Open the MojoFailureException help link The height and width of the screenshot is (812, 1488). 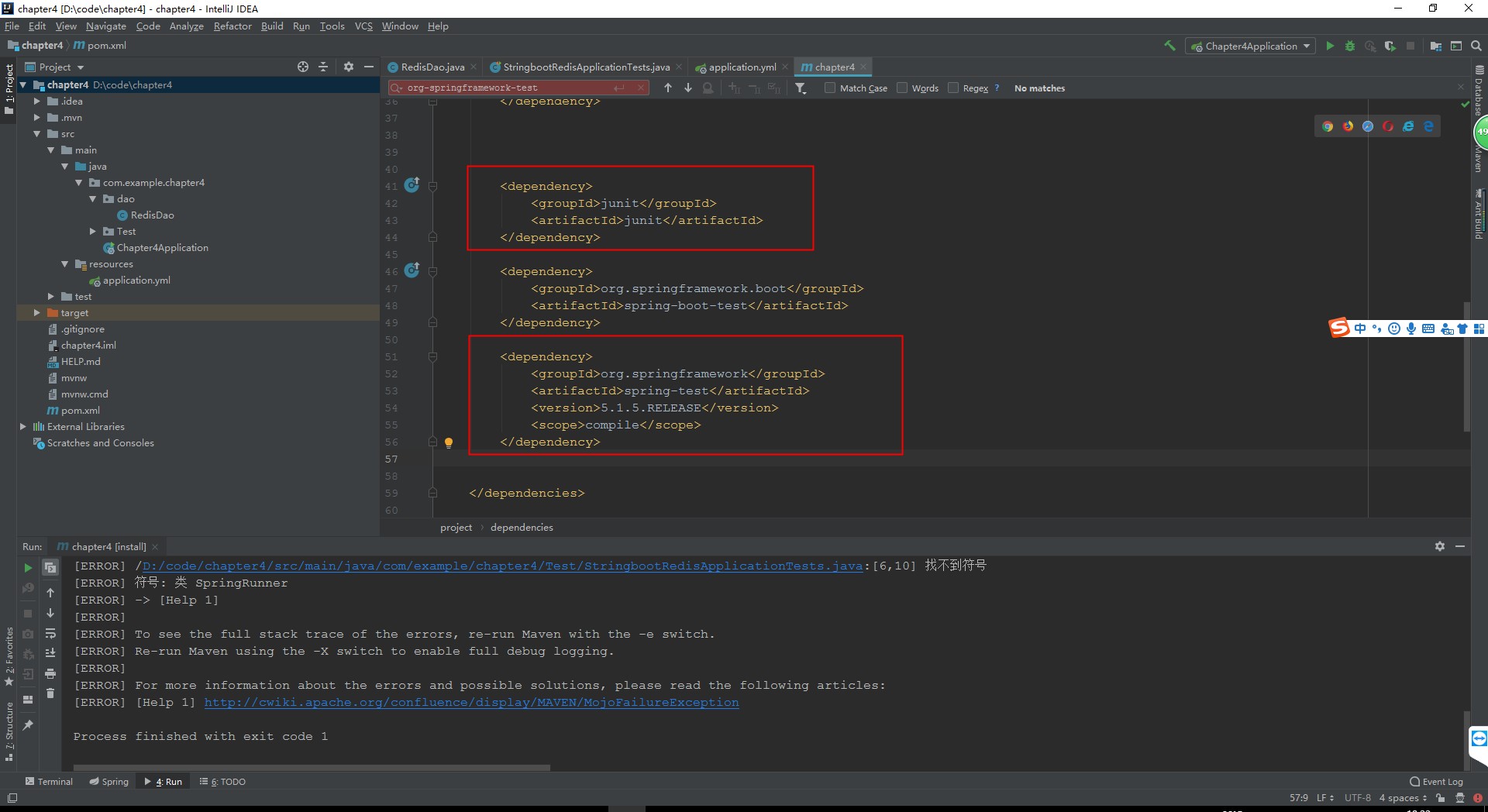(470, 702)
